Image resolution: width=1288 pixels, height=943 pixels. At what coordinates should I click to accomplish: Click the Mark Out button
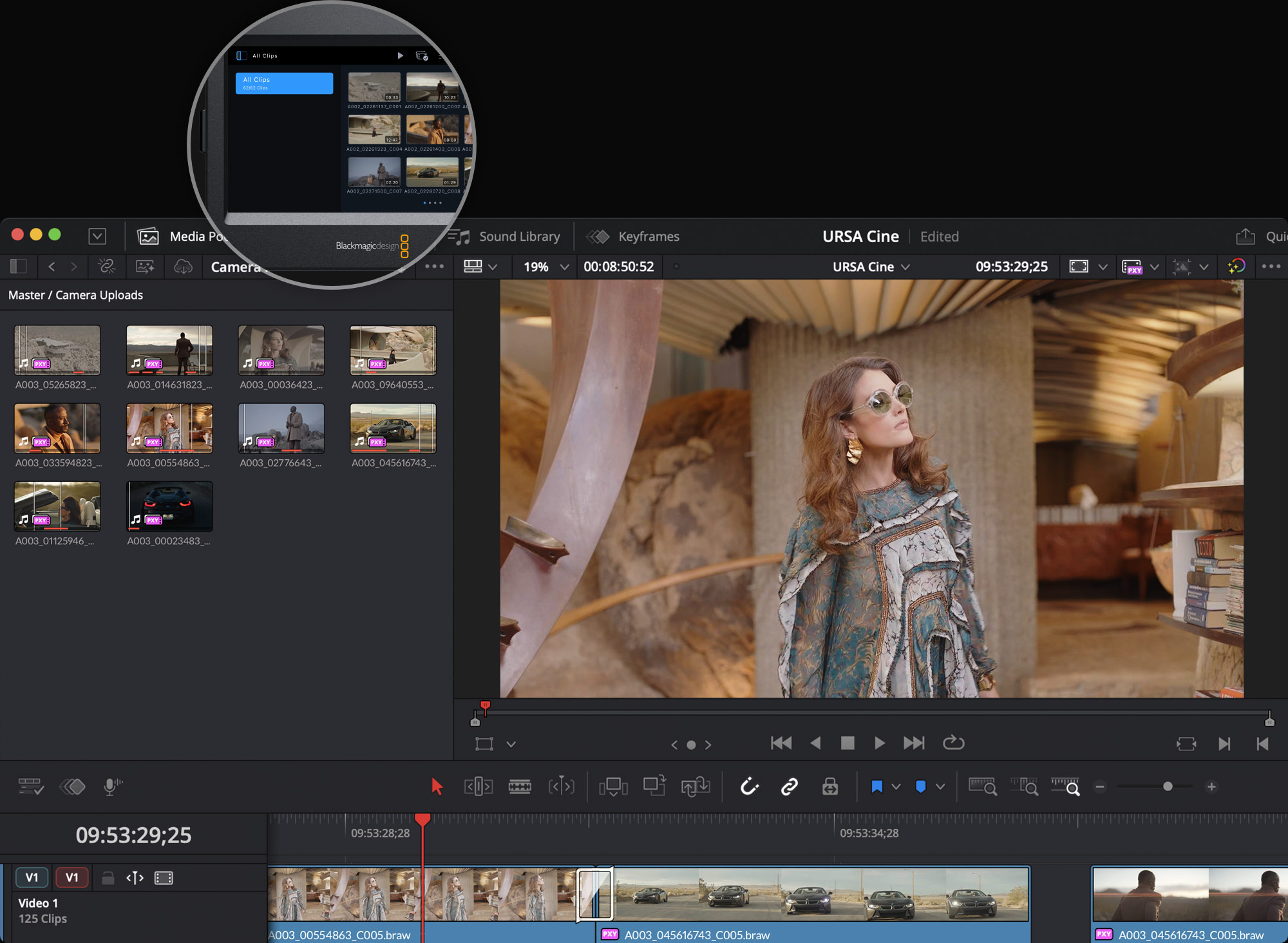[1262, 744]
